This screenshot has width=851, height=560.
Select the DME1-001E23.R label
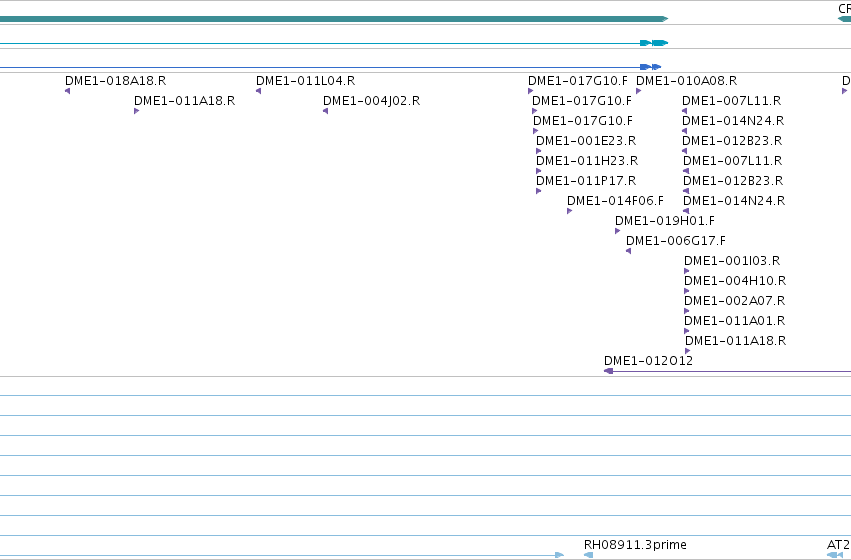586,141
